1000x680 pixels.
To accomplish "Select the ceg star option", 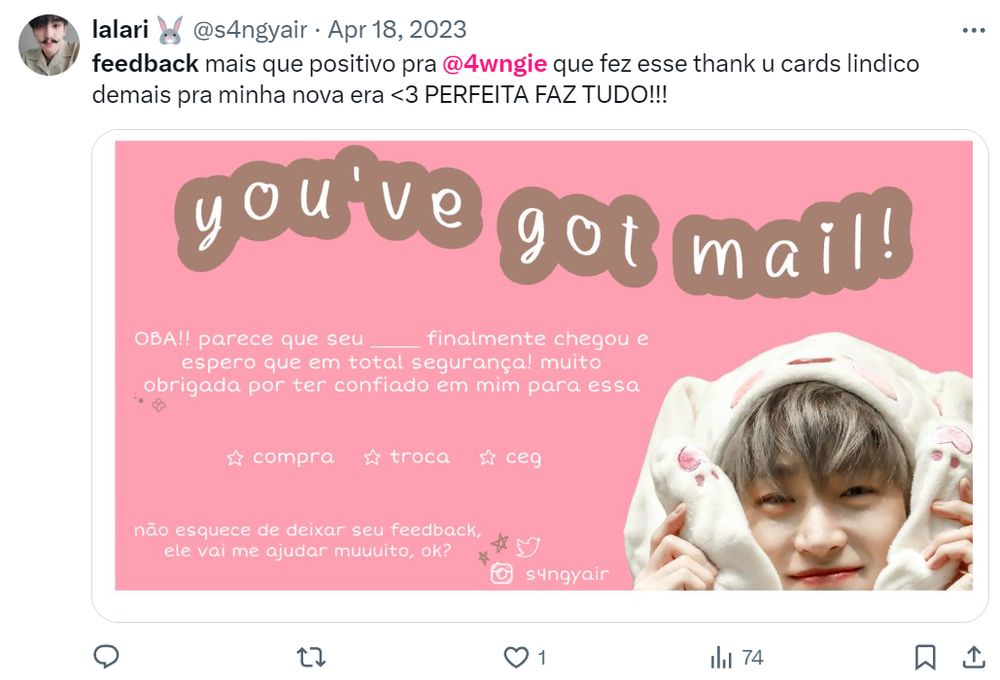I will click(510, 457).
